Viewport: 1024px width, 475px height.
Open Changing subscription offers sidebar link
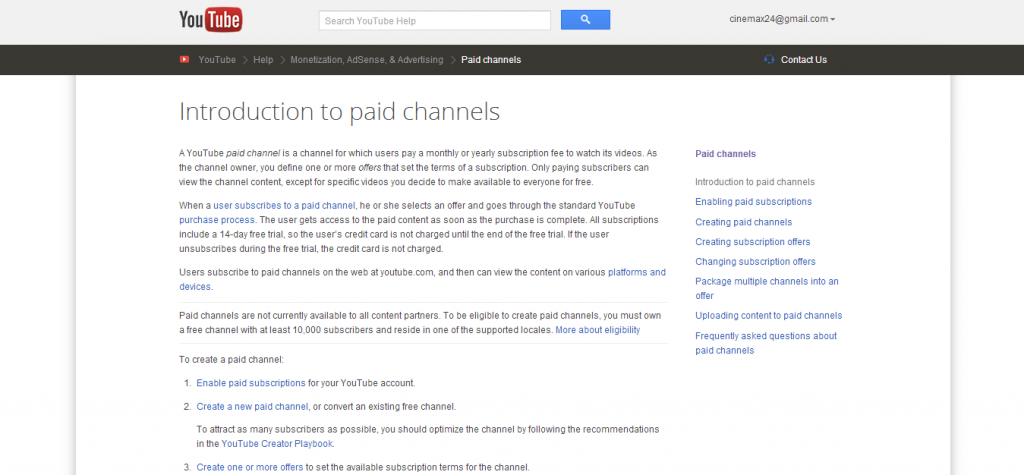click(x=756, y=261)
